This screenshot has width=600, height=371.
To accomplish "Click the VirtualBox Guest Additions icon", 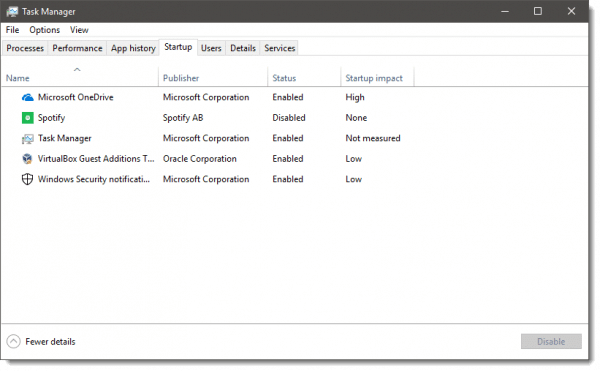I will coord(28,159).
